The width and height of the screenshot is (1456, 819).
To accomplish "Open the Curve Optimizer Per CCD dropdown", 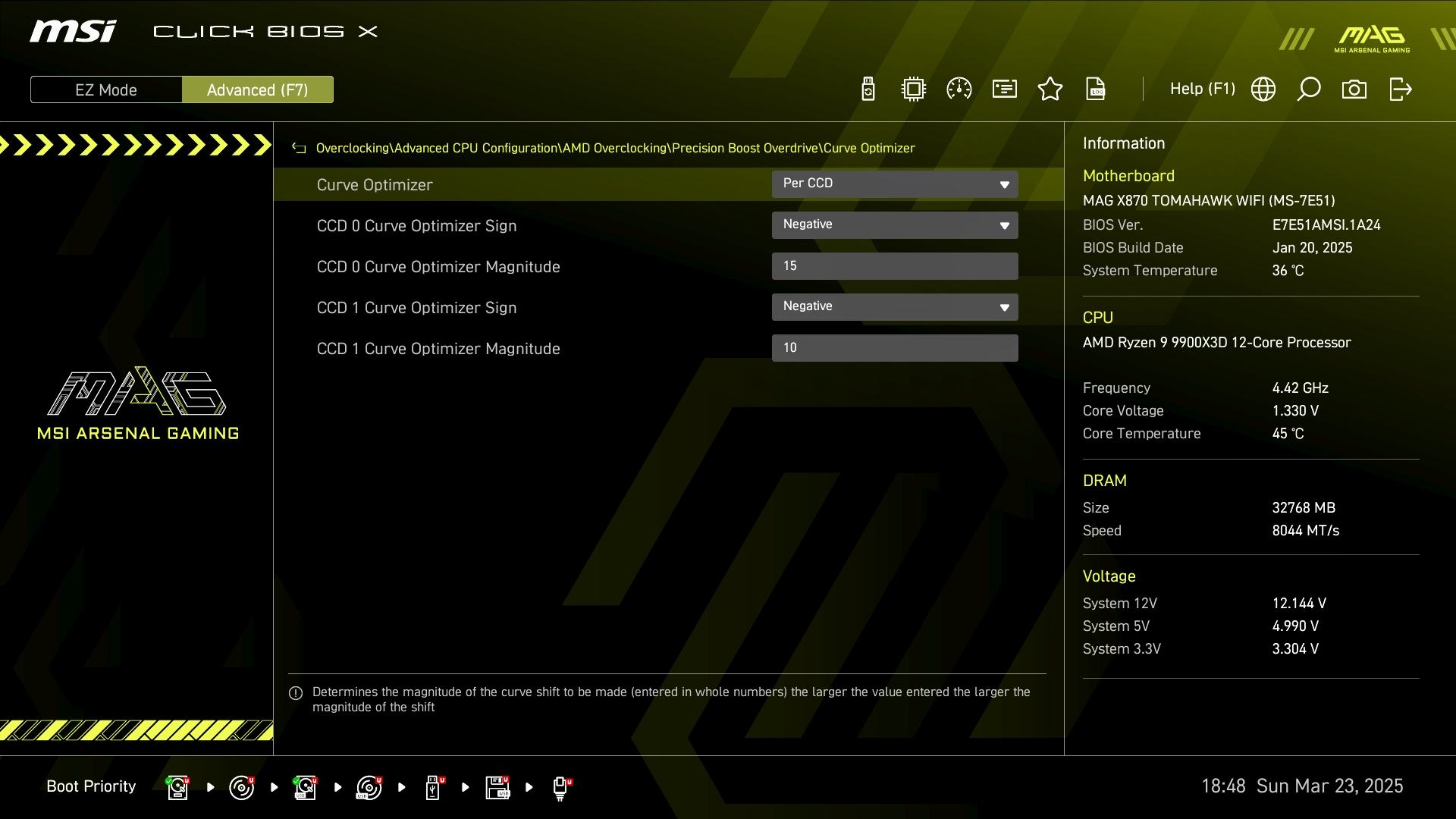I will (x=895, y=184).
